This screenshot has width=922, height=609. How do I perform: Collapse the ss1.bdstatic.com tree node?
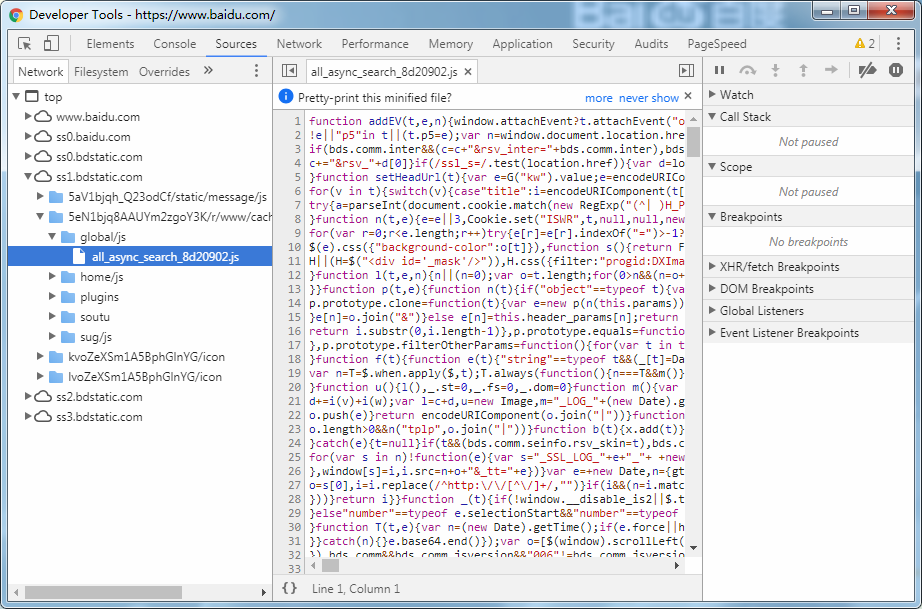28,176
